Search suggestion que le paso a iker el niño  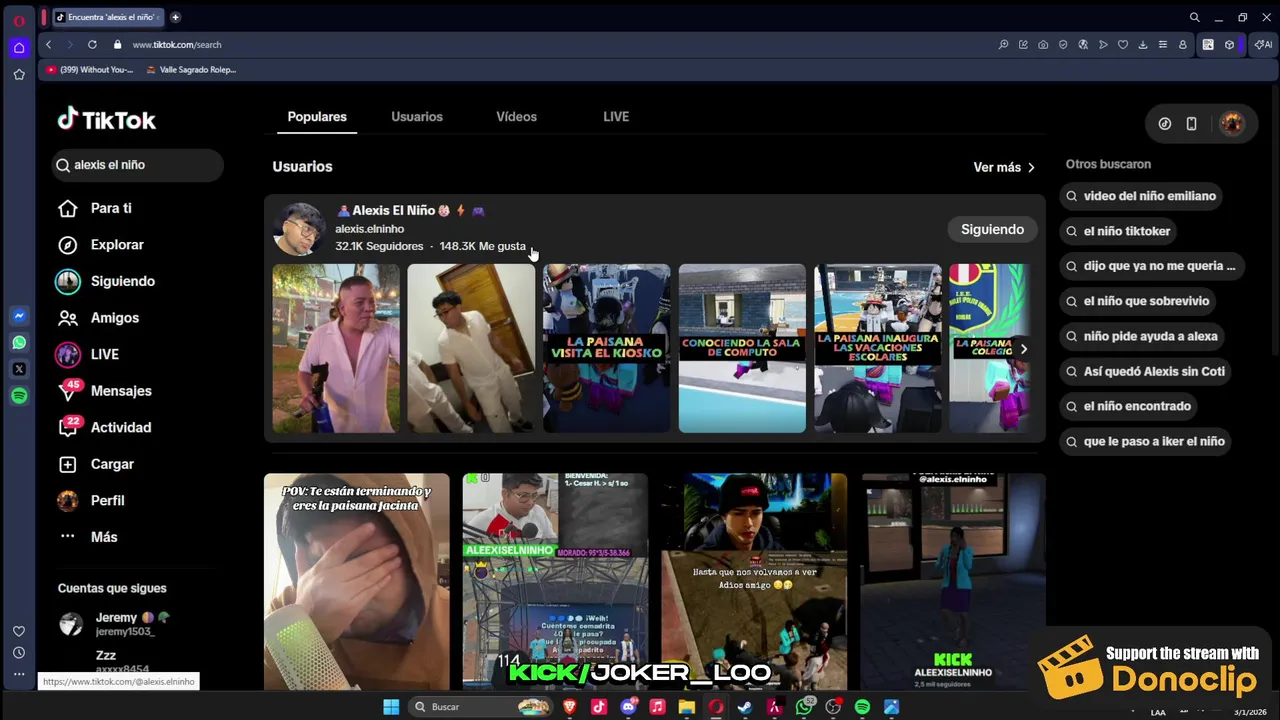(1144, 441)
